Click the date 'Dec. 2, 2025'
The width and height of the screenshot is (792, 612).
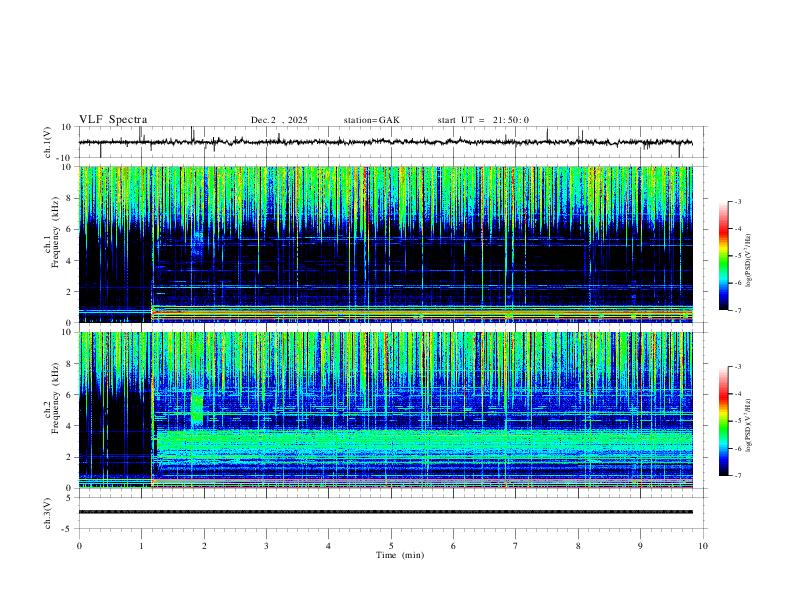point(279,120)
